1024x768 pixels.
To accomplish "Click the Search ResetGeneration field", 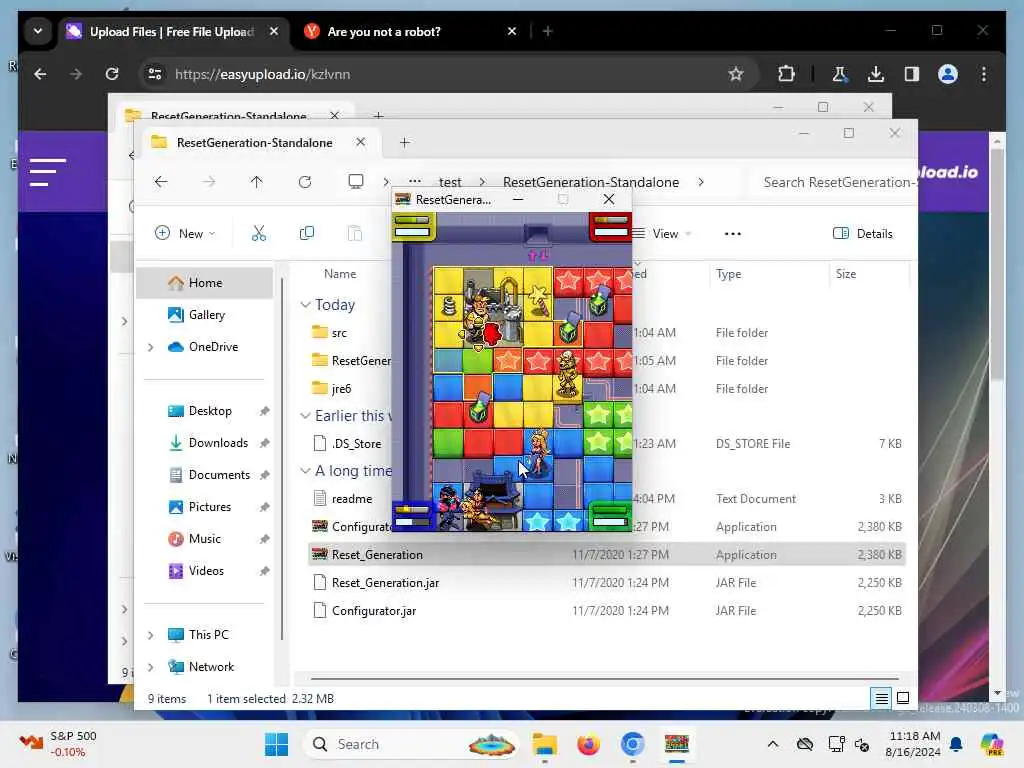I will [x=833, y=182].
